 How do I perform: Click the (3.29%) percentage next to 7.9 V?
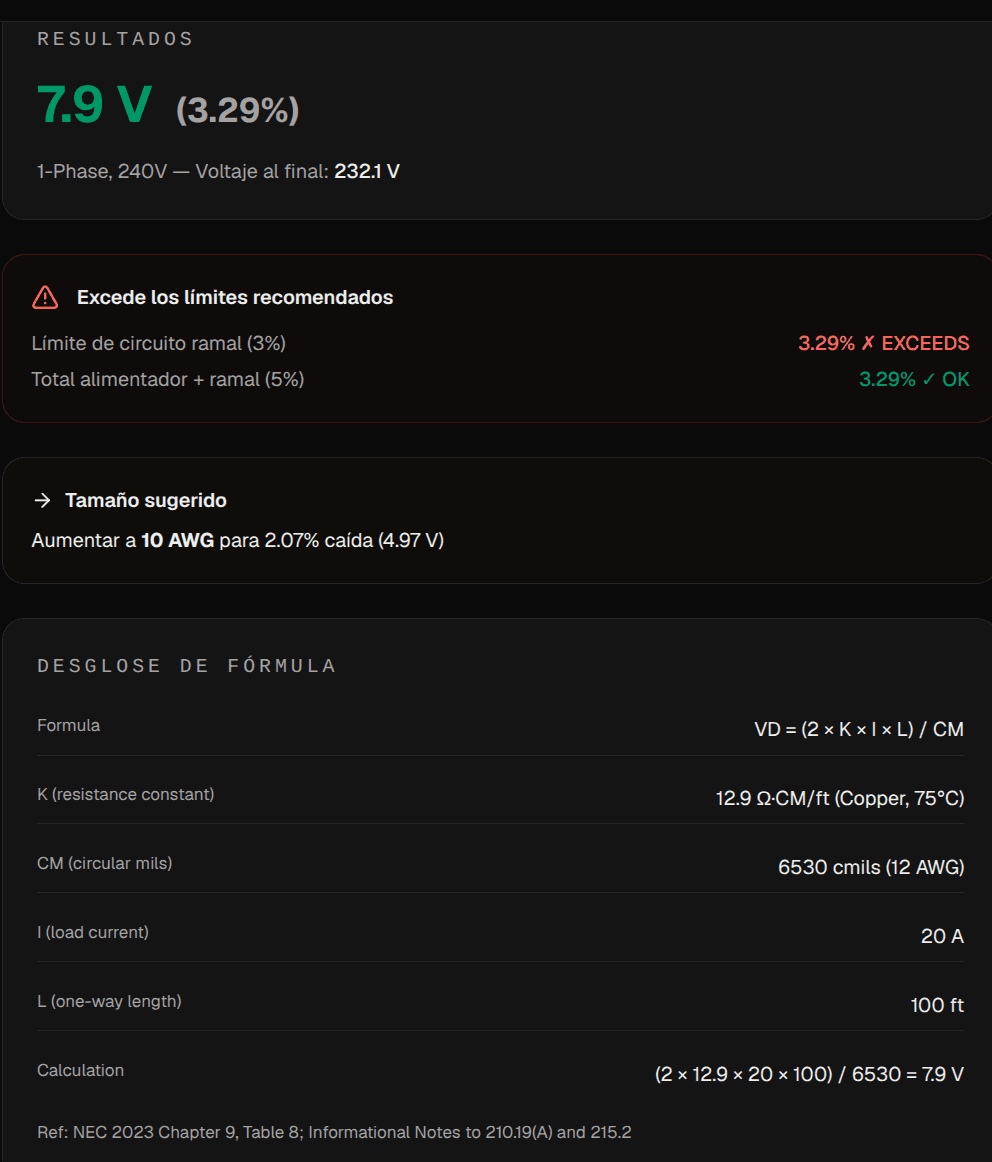click(238, 110)
